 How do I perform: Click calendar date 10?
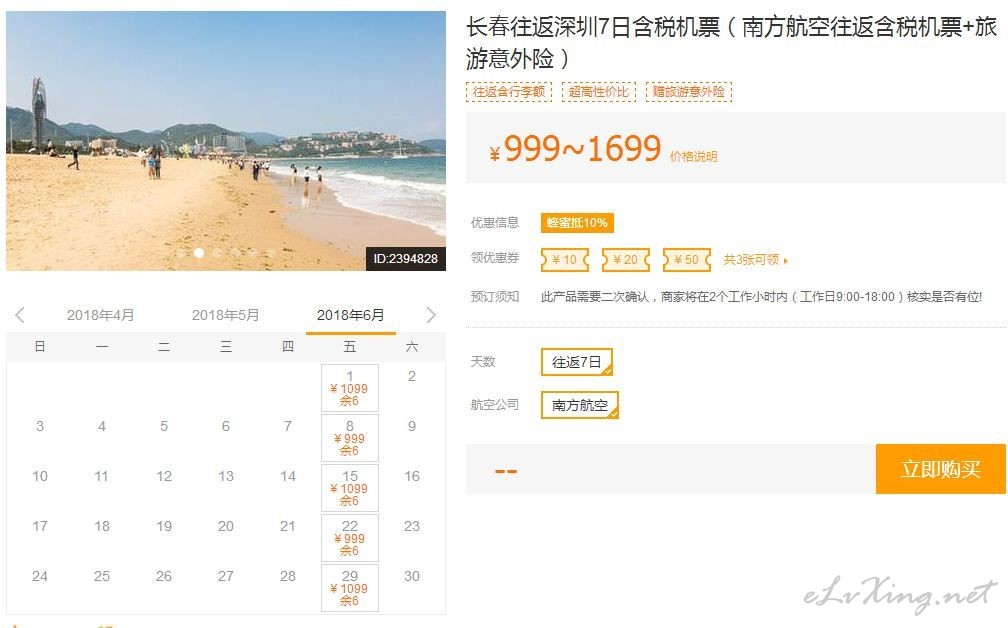tap(40, 476)
